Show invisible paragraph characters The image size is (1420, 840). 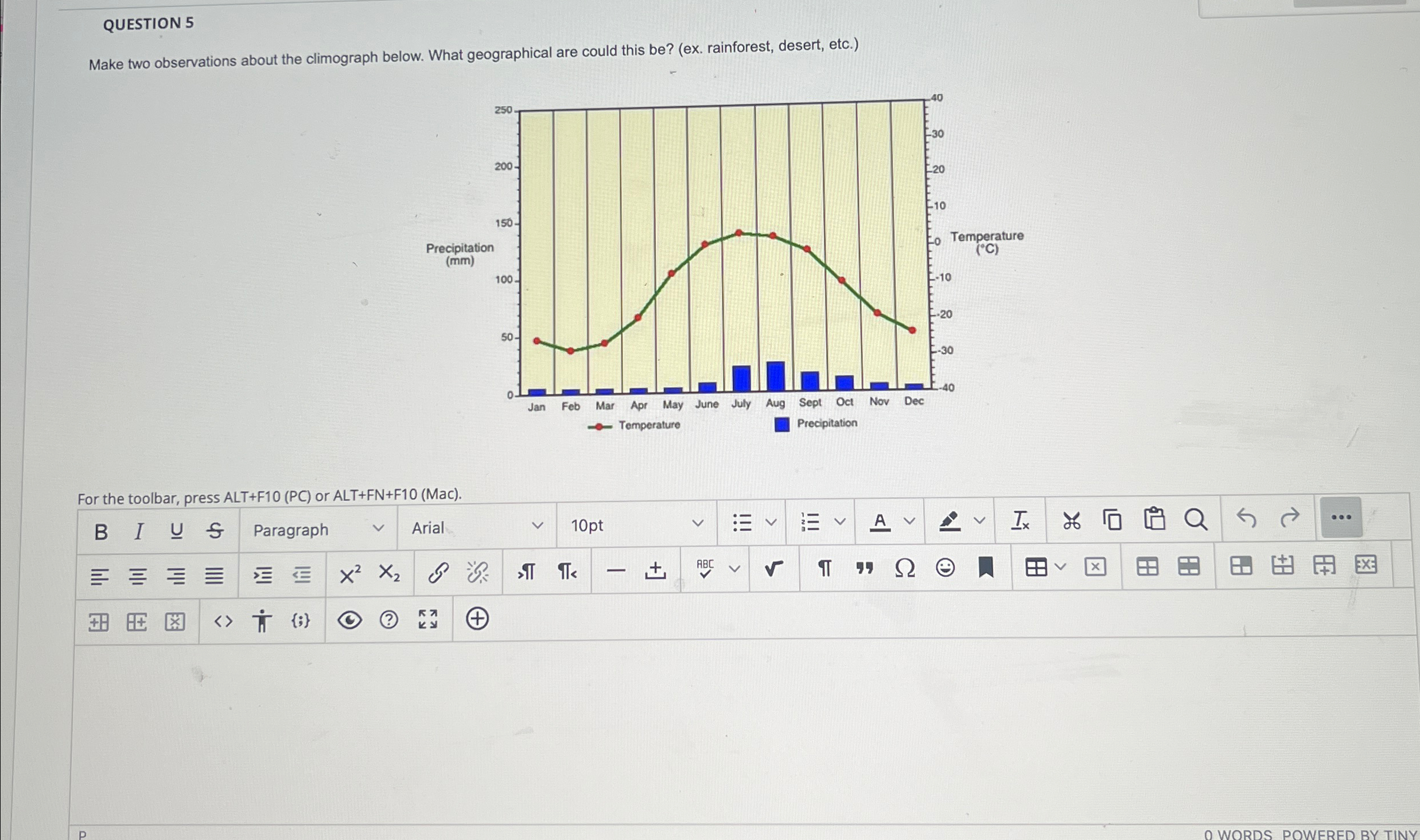(x=824, y=568)
